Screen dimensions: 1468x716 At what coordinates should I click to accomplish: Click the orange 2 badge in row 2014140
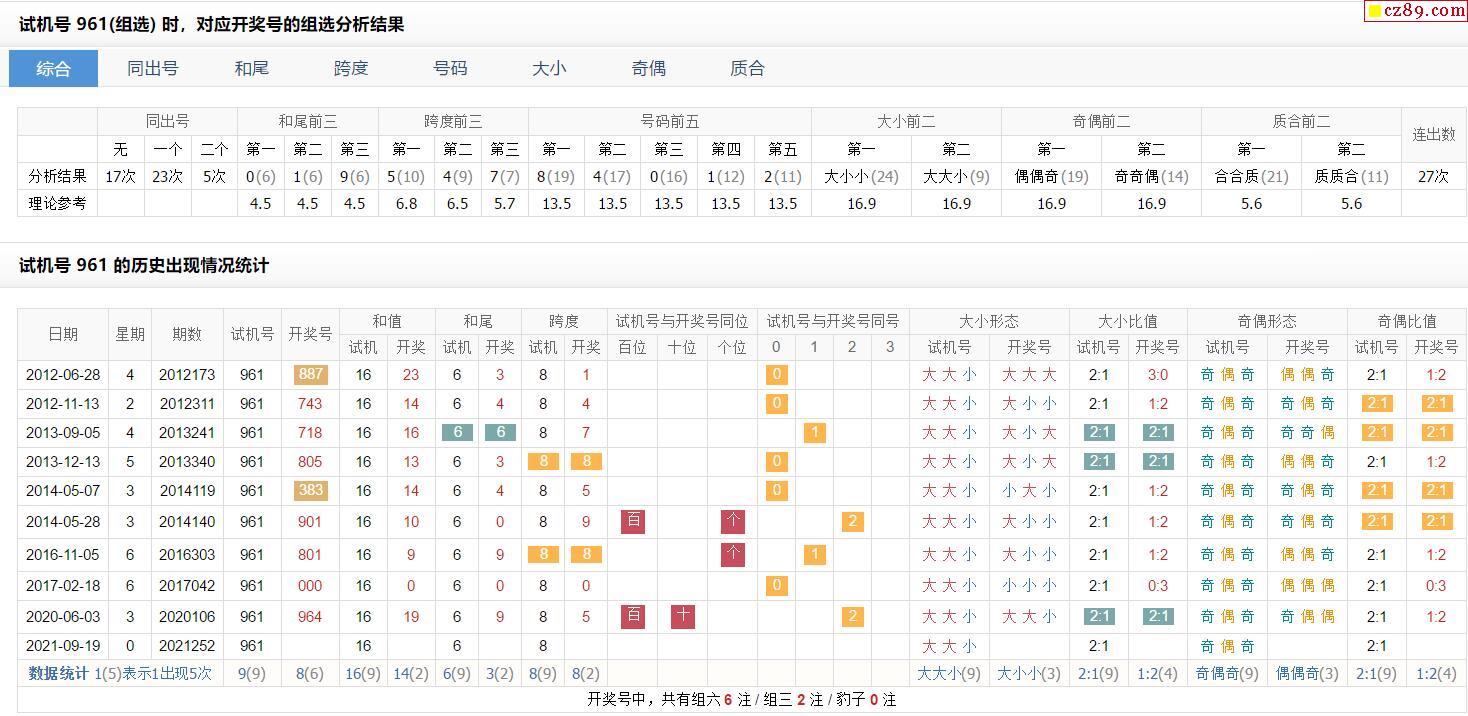point(852,522)
